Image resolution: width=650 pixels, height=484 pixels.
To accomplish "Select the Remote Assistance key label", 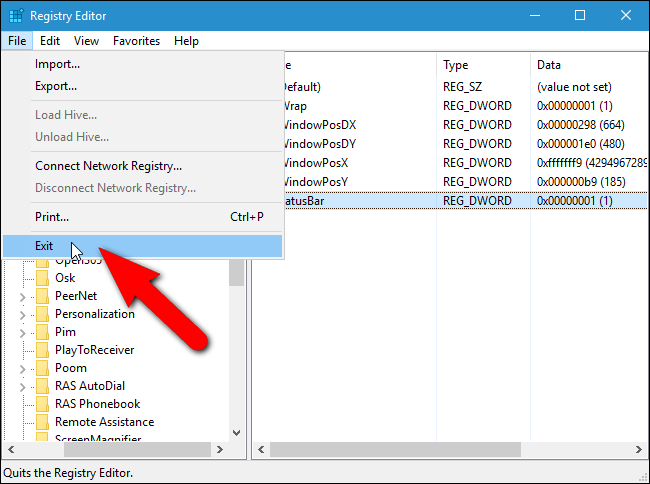I will tap(104, 422).
